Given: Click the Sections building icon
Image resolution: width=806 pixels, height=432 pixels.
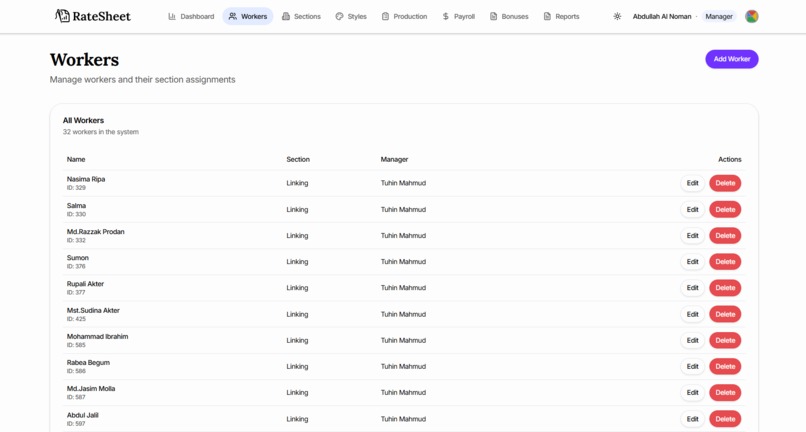Looking at the screenshot, I should (286, 16).
